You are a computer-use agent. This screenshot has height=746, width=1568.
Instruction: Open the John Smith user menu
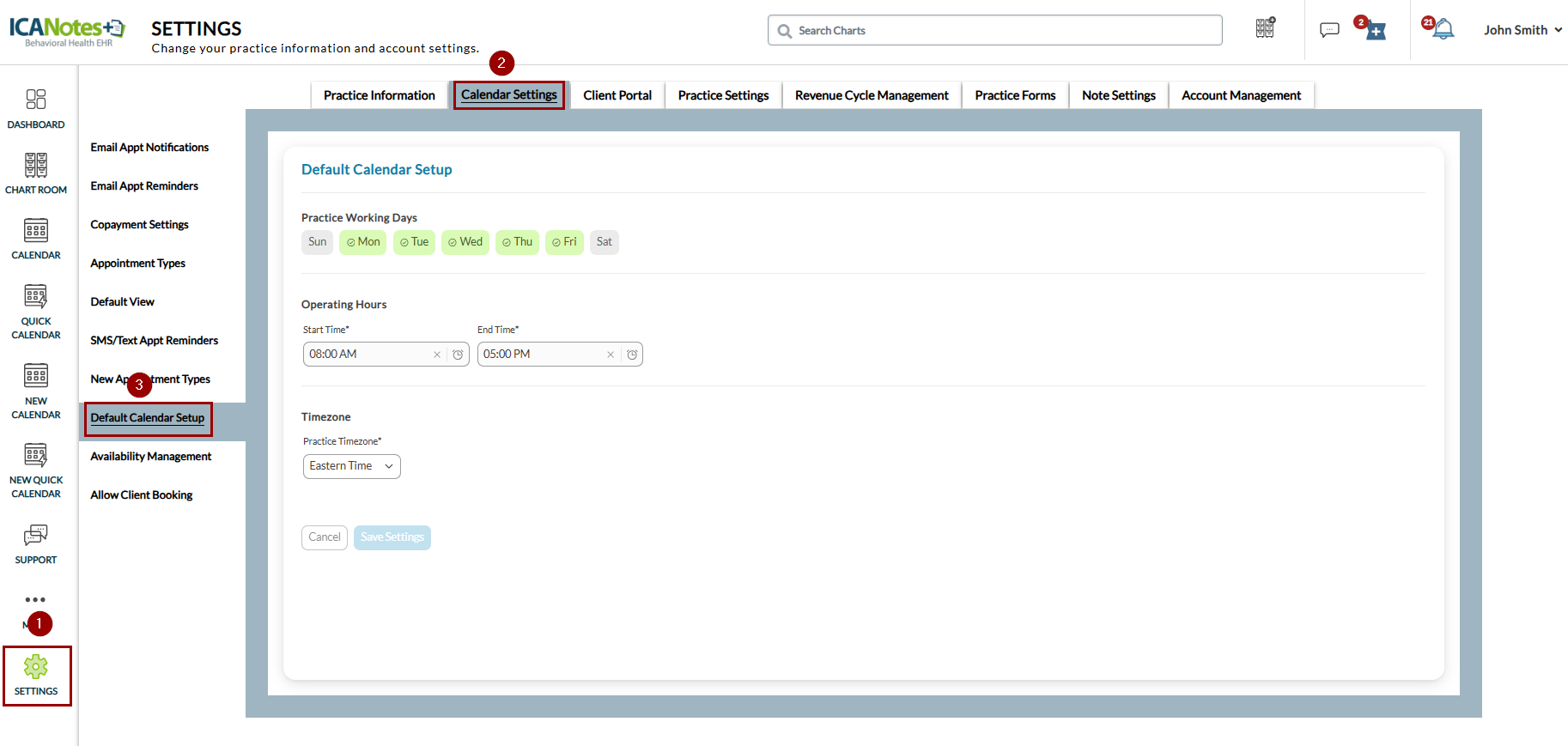click(1522, 30)
